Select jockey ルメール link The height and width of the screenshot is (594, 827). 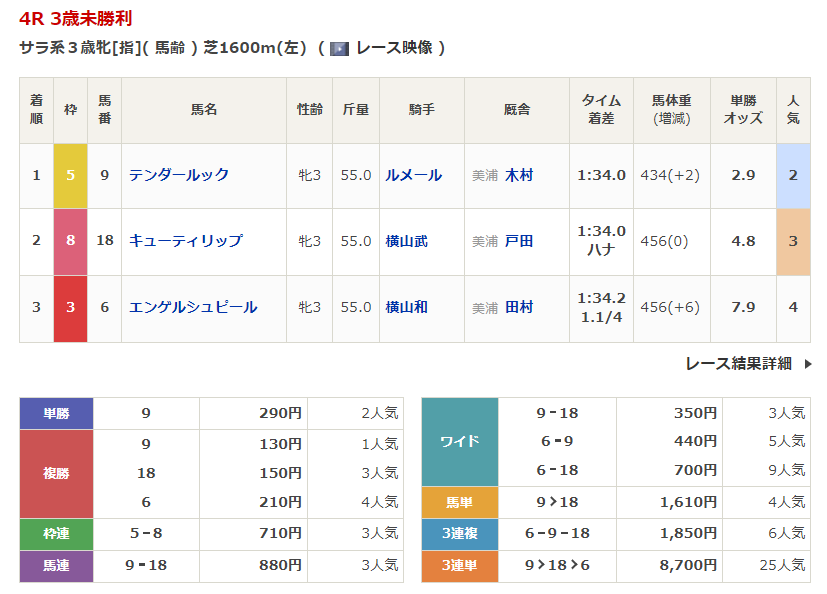(x=413, y=175)
